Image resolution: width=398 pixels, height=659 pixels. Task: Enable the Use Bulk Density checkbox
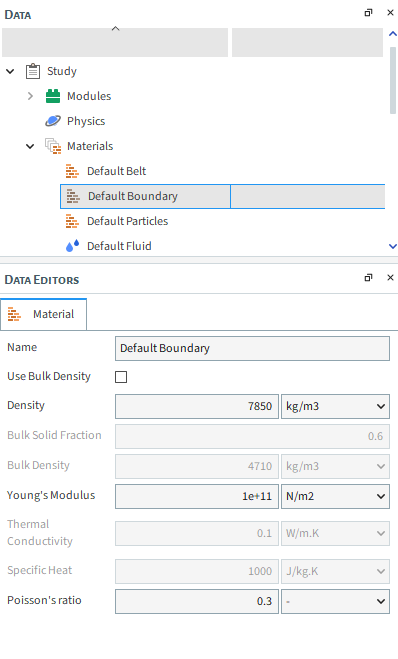point(121,377)
